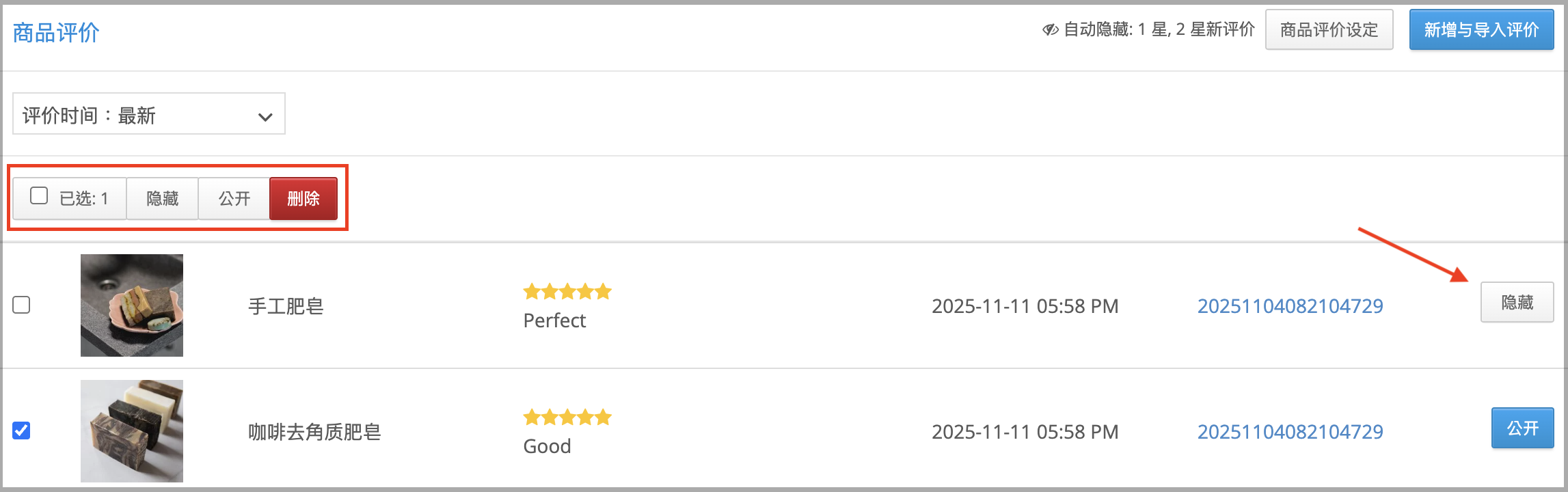Viewport: 1568px width, 492px height.
Task: Click the star rating of 手工肥皂 review
Action: tap(567, 292)
